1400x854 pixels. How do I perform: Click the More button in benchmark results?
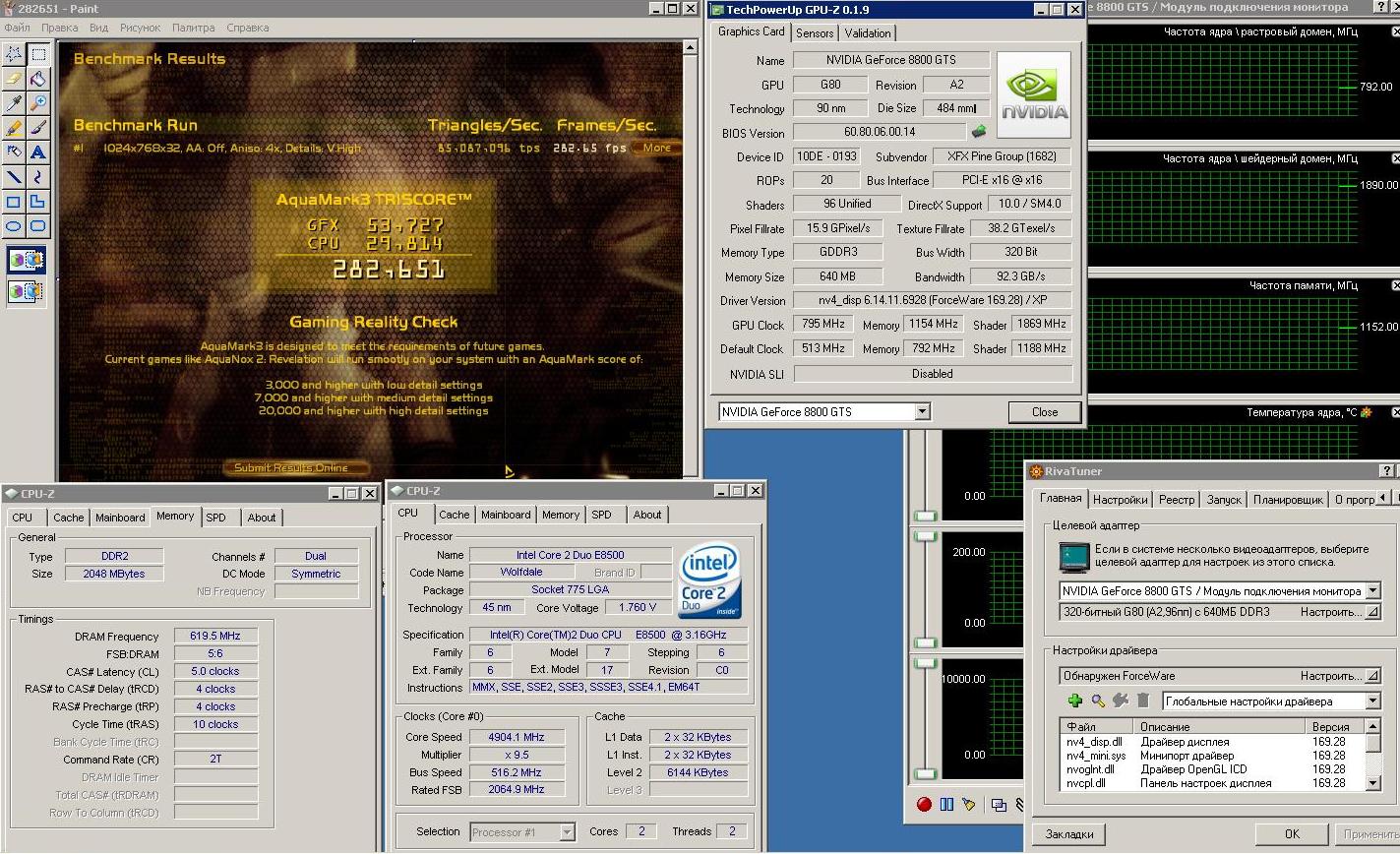[x=657, y=148]
